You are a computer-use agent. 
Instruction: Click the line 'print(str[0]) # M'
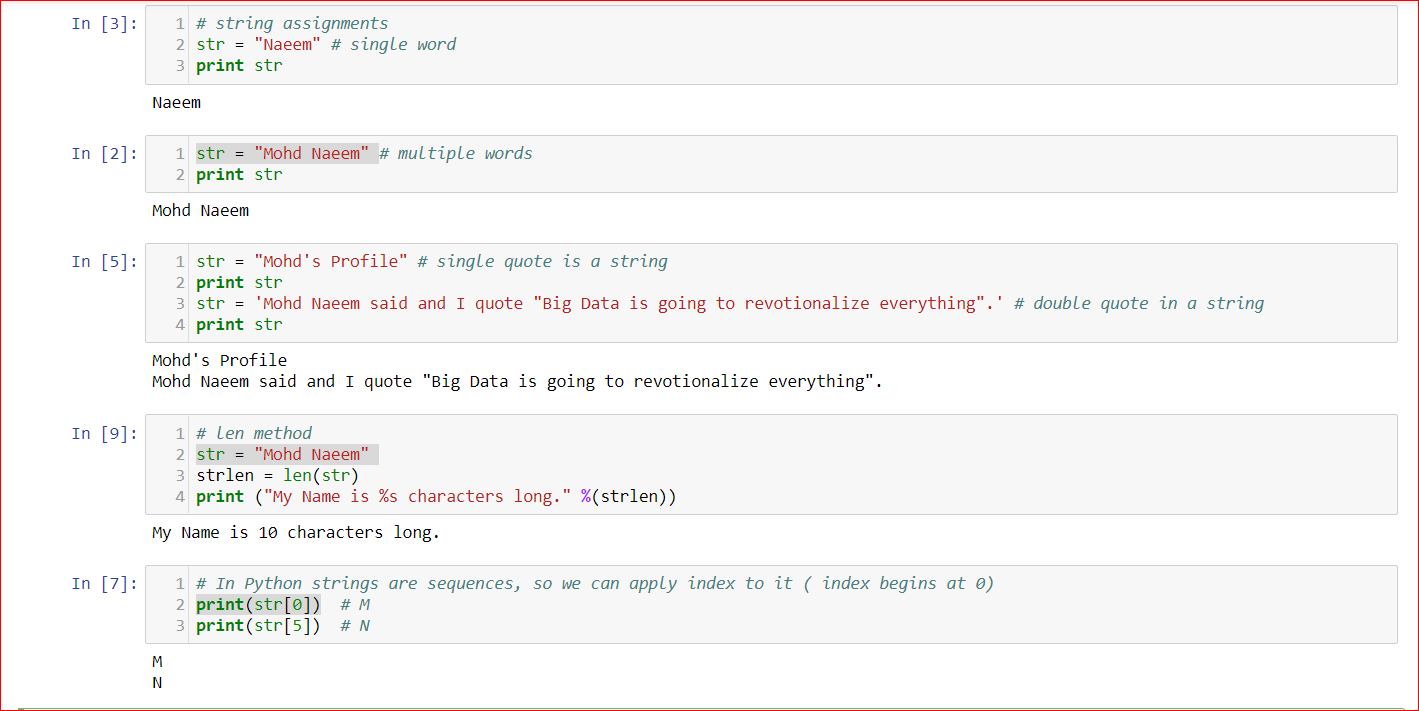click(x=284, y=604)
